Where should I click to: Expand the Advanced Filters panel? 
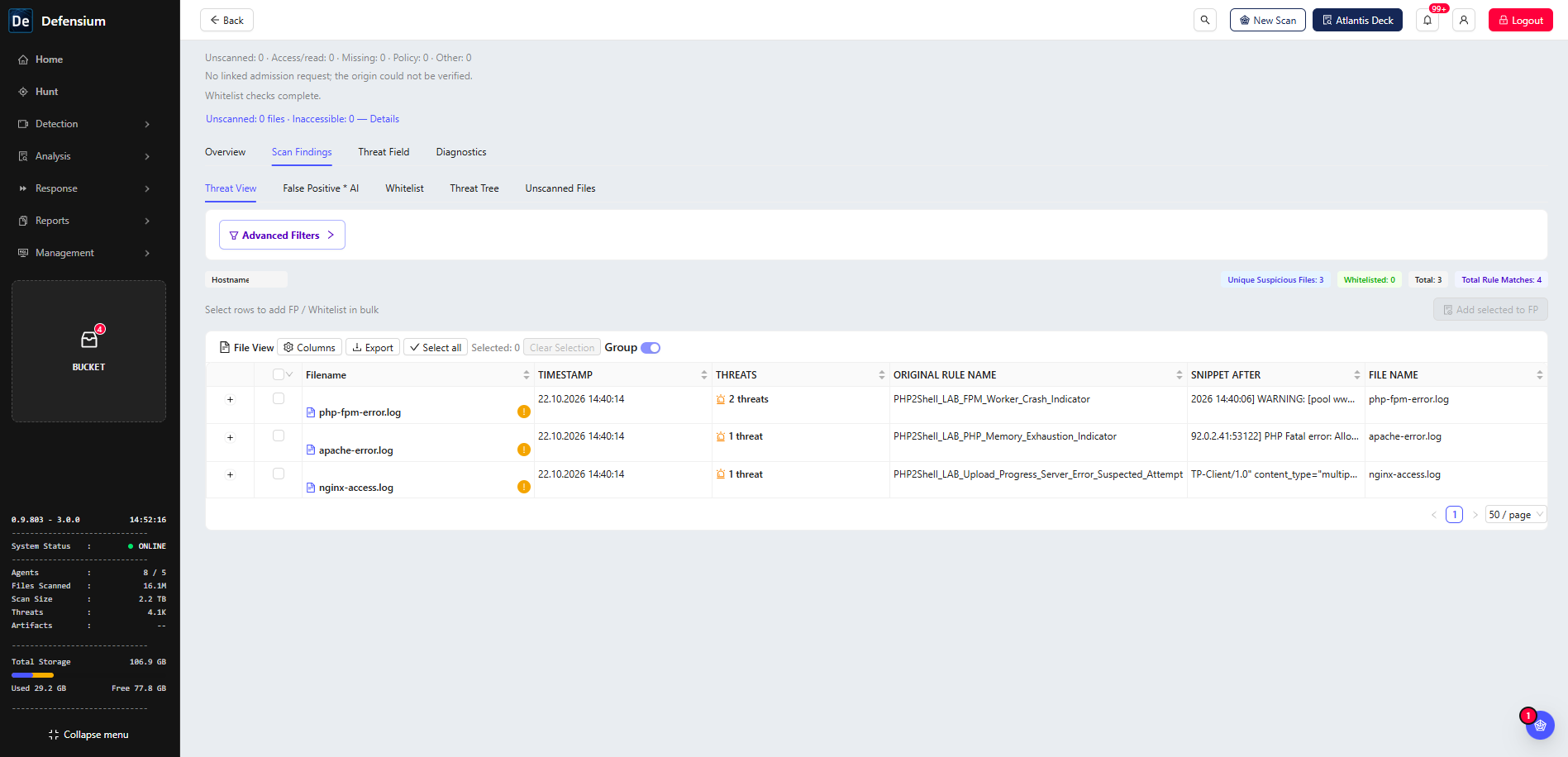(x=282, y=235)
